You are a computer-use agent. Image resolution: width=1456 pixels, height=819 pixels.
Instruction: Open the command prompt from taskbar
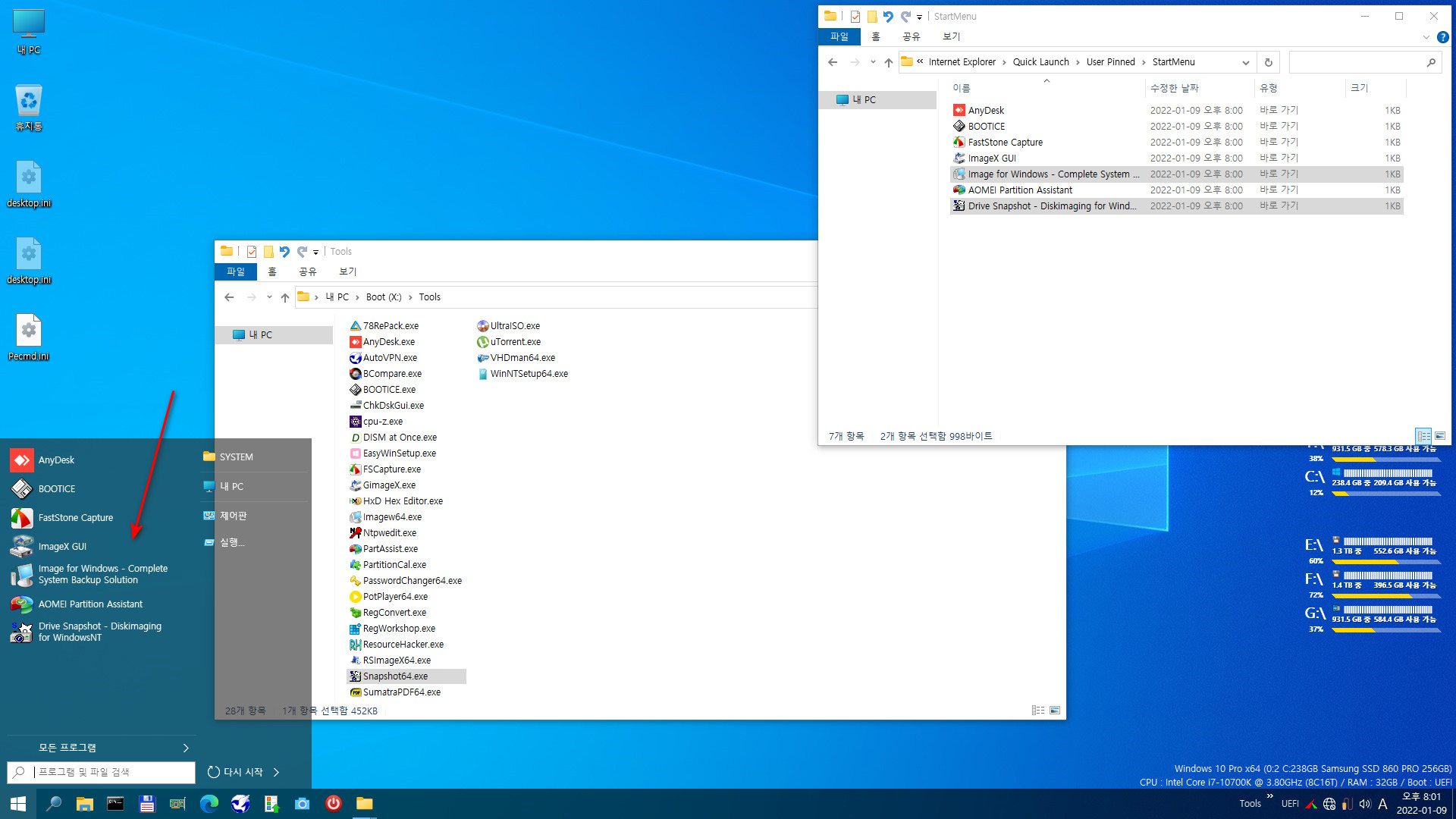115,804
